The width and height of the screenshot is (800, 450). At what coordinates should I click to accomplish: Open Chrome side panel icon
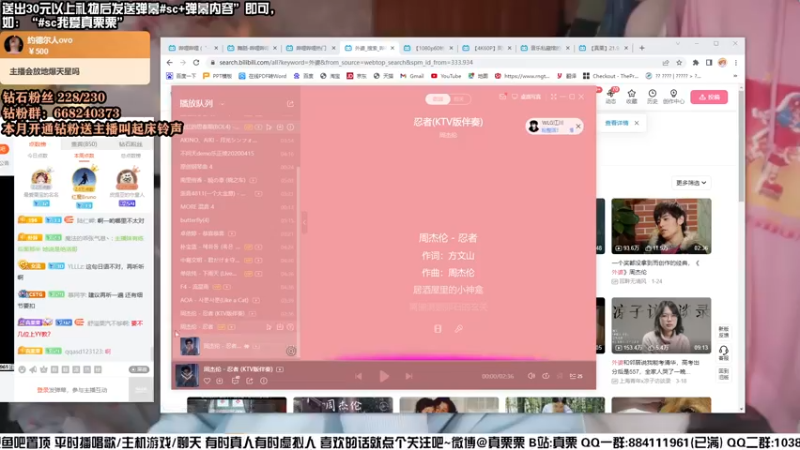[709, 62]
